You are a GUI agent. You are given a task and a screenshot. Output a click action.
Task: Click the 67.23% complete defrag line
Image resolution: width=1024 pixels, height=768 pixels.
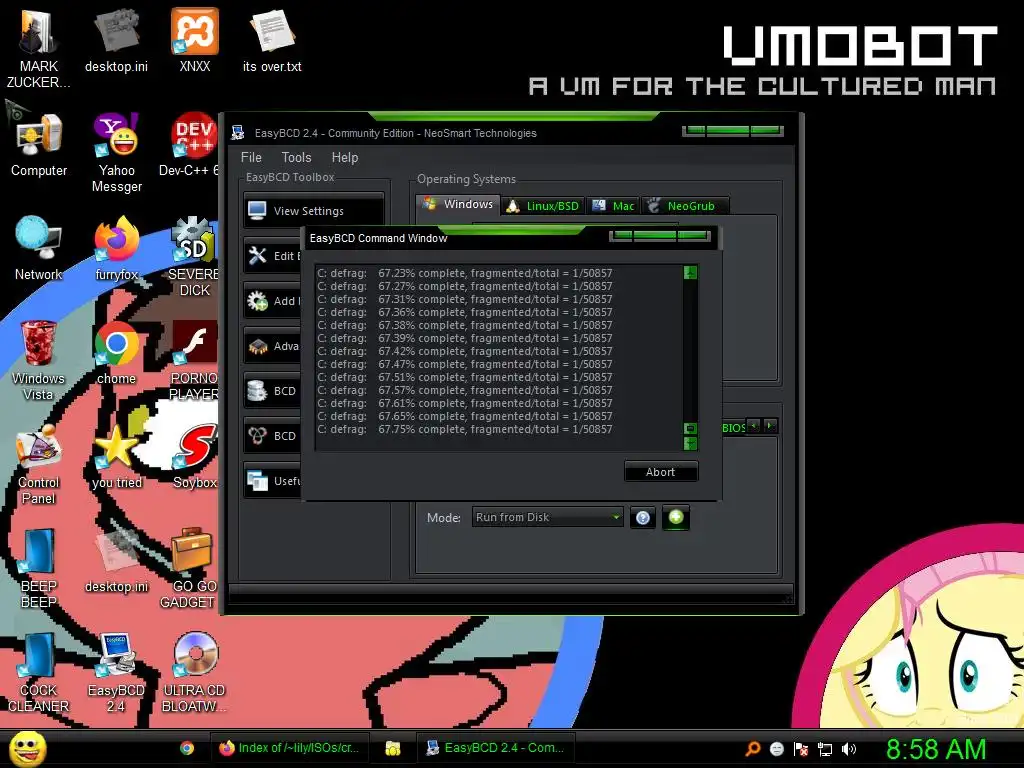coord(465,273)
